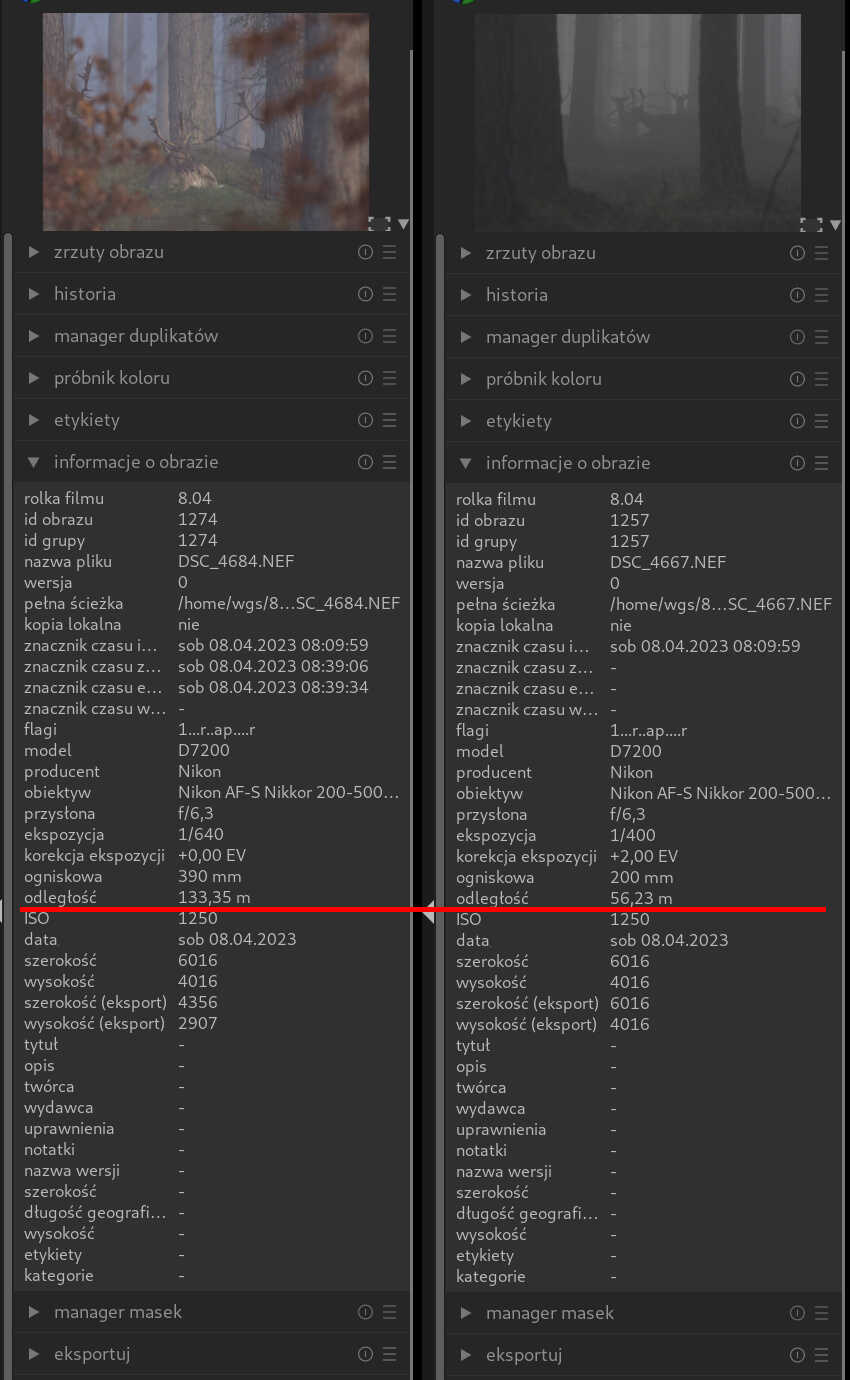Open dropdown arrow beside right preview thumbnail
Image resolution: width=850 pixels, height=1380 pixels.
pos(835,225)
